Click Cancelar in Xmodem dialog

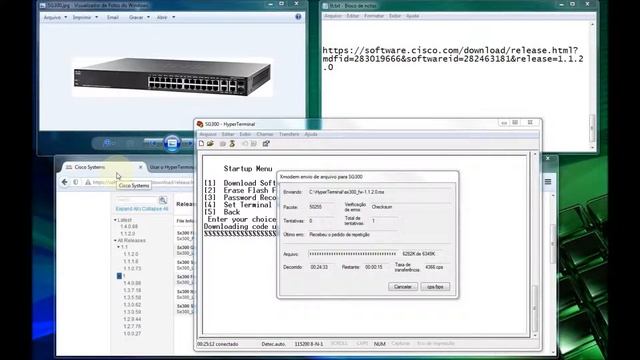pos(403,287)
